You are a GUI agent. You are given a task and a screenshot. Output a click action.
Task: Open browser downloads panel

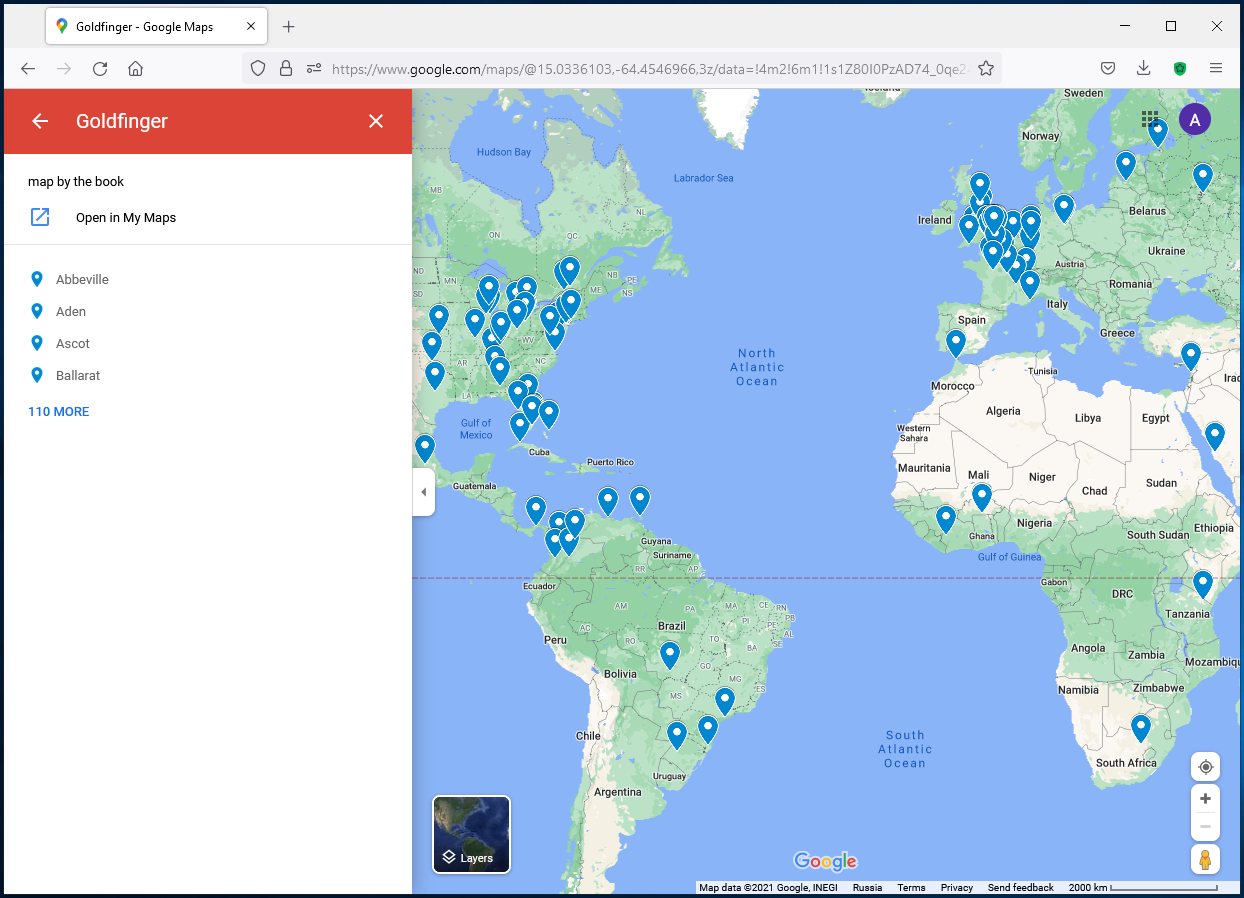(x=1144, y=68)
